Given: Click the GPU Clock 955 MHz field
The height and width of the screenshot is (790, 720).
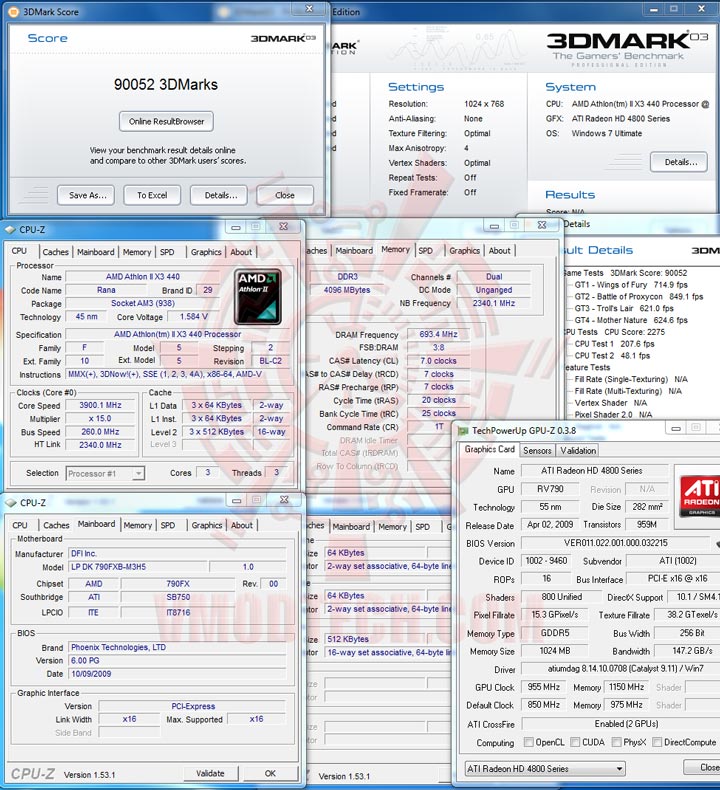Looking at the screenshot, I should click(543, 687).
